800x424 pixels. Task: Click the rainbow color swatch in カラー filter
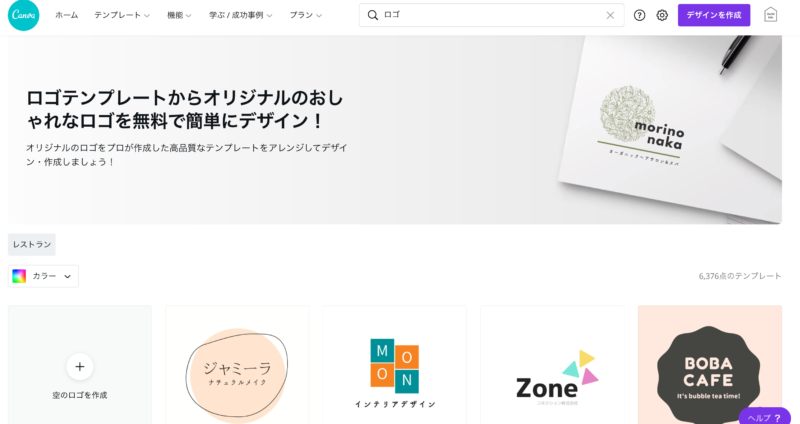(x=19, y=276)
